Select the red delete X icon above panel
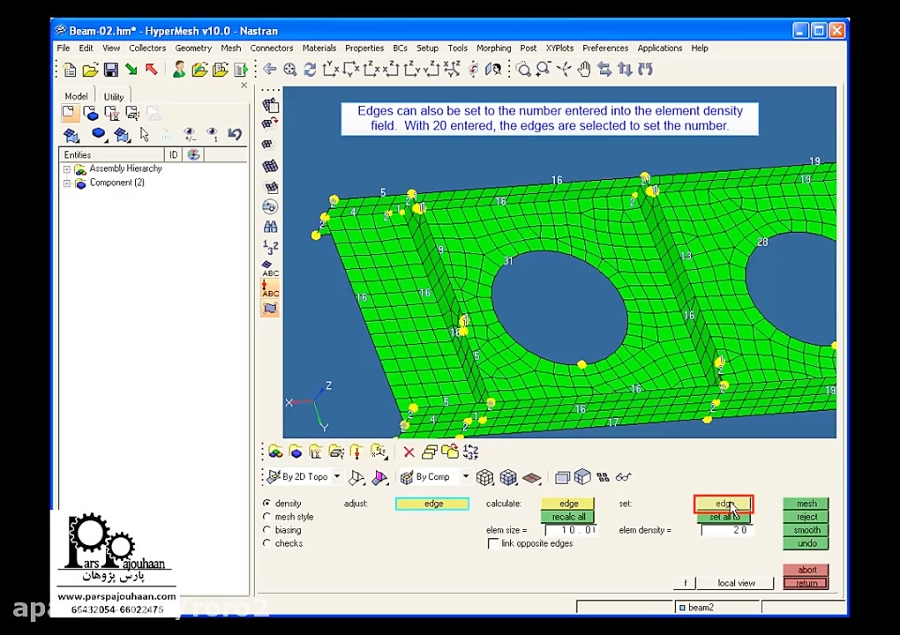900x635 pixels. pyautogui.click(x=409, y=452)
